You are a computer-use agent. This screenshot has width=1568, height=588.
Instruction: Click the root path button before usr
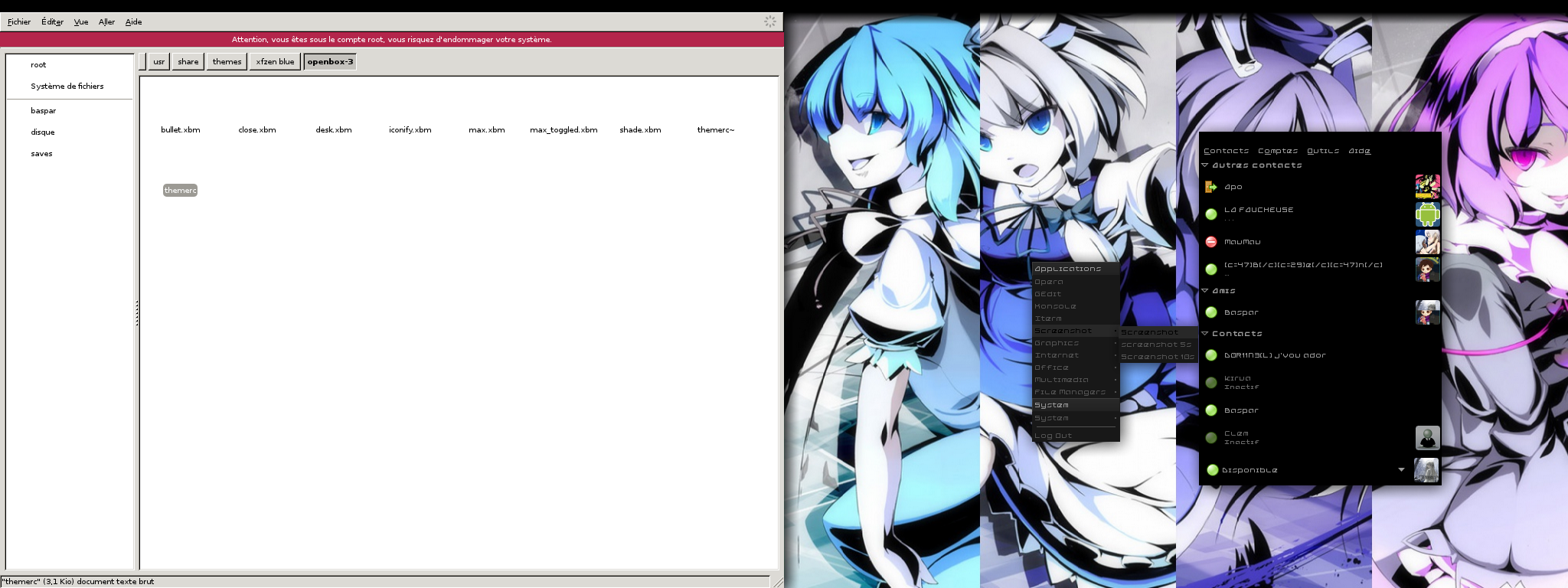(142, 61)
